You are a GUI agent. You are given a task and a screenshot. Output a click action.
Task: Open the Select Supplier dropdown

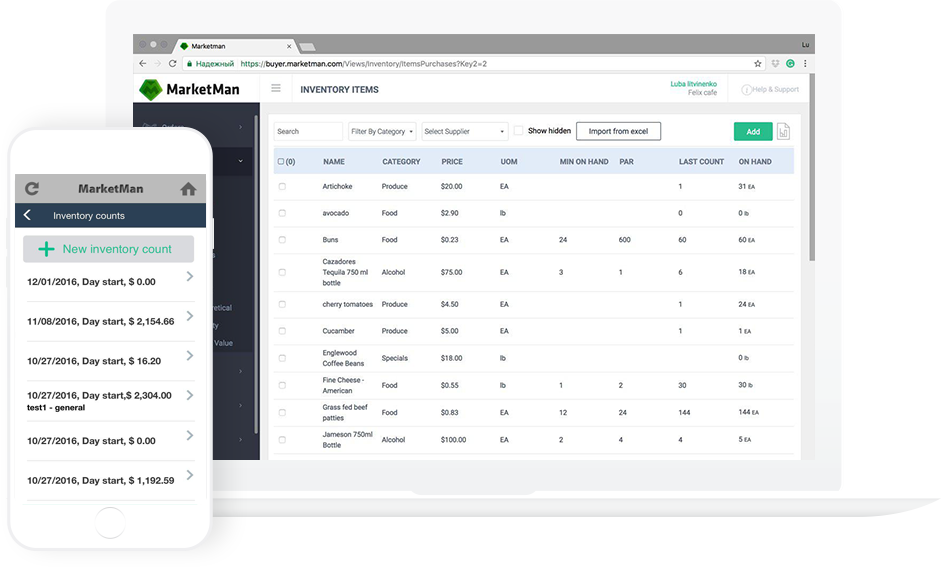click(464, 131)
